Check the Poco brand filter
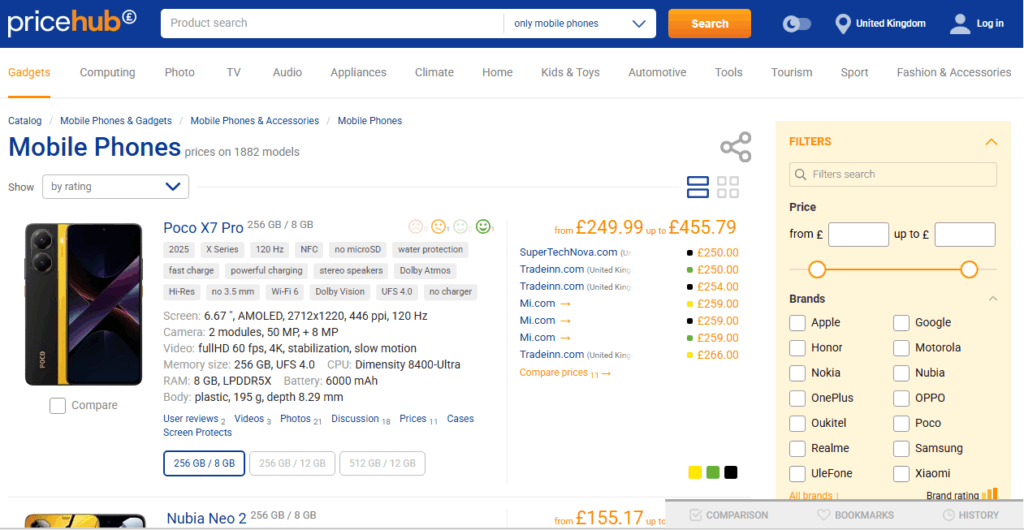Image resolution: width=1024 pixels, height=530 pixels. 901,424
